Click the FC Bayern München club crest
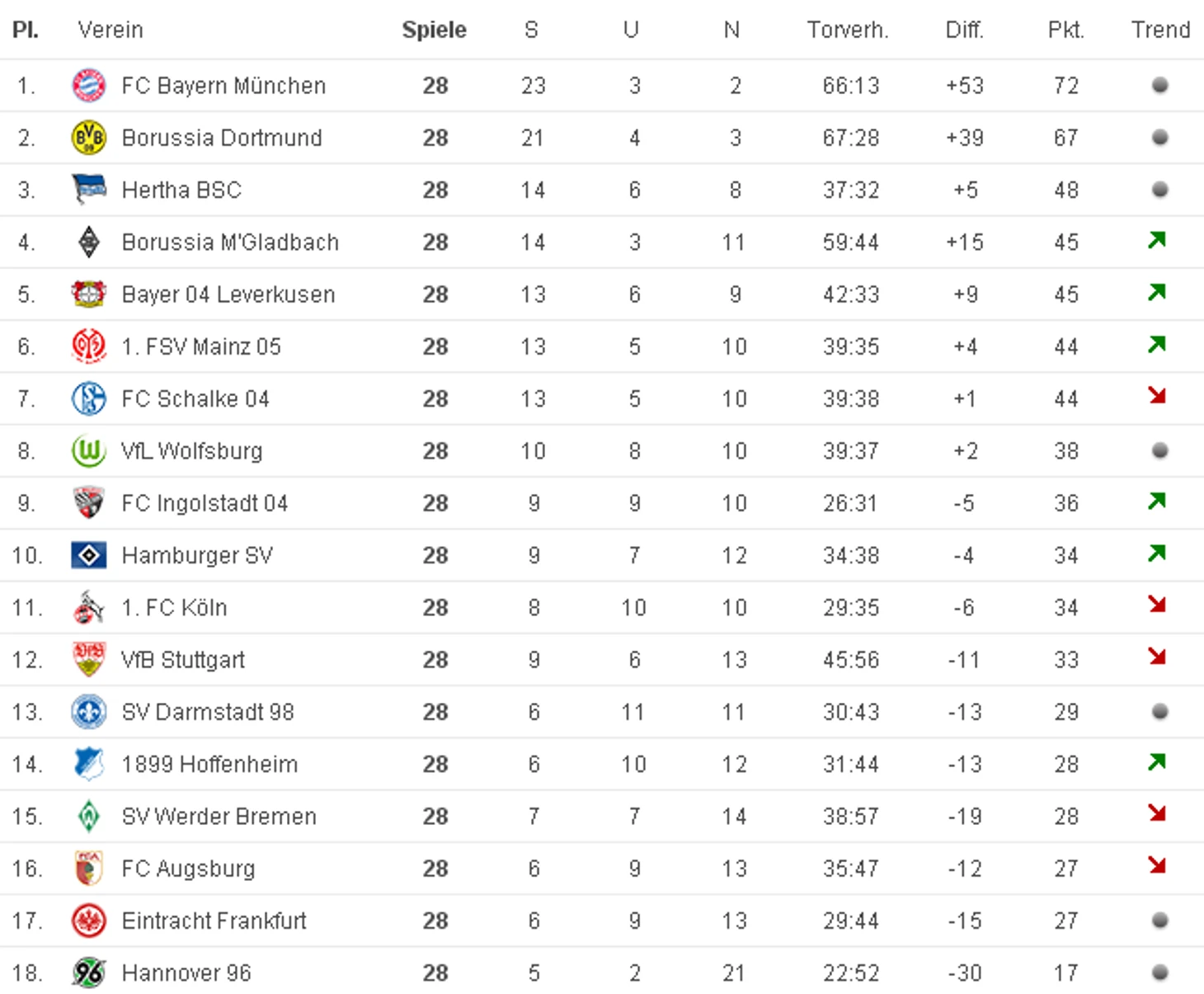Viewport: 1204px width, 994px height. coord(89,85)
